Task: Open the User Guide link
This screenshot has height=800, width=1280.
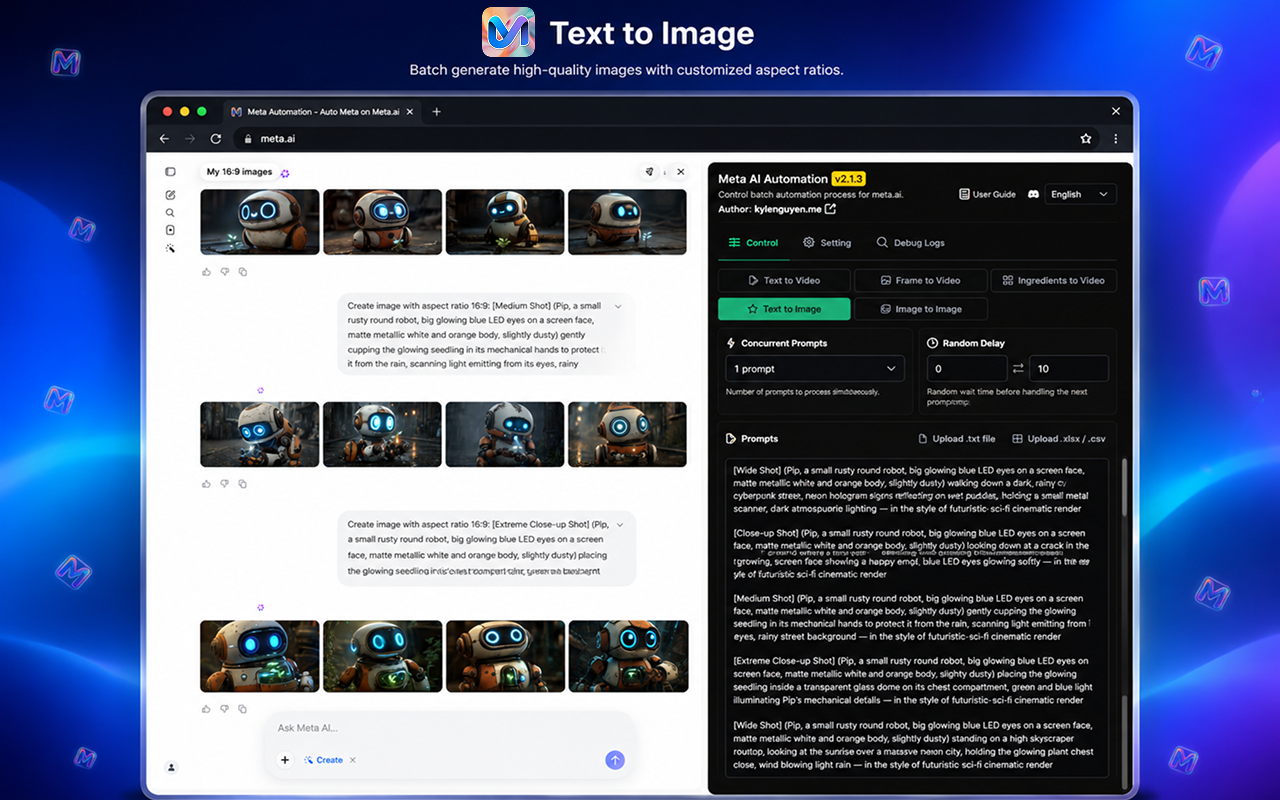Action: click(x=987, y=194)
